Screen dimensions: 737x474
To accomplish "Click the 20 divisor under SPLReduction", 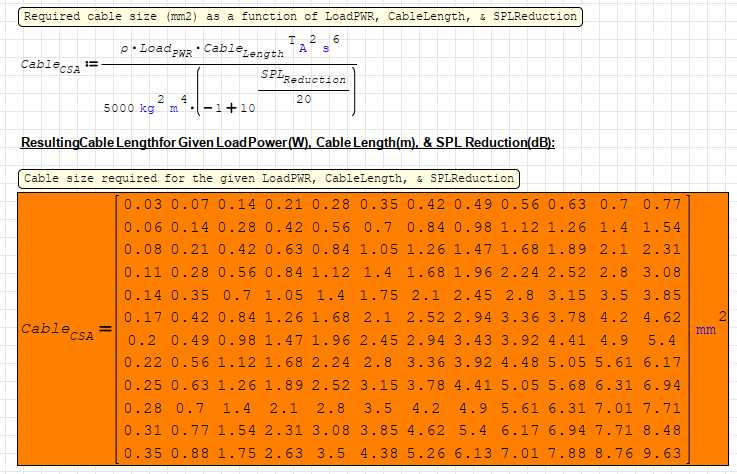I will [303, 99].
